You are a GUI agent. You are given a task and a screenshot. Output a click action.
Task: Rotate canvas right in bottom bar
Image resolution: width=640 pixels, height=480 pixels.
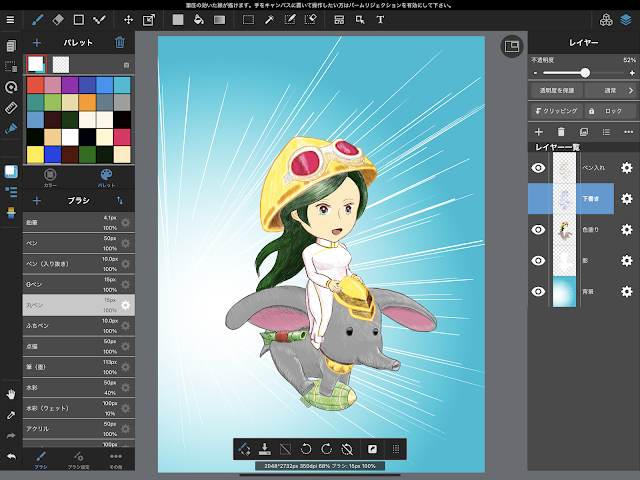coord(327,449)
